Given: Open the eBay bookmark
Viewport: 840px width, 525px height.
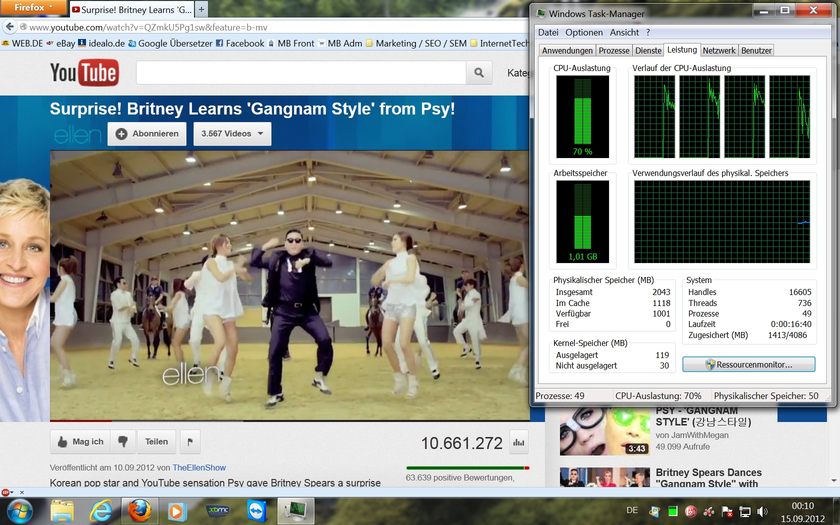Looking at the screenshot, I should click(x=61, y=43).
